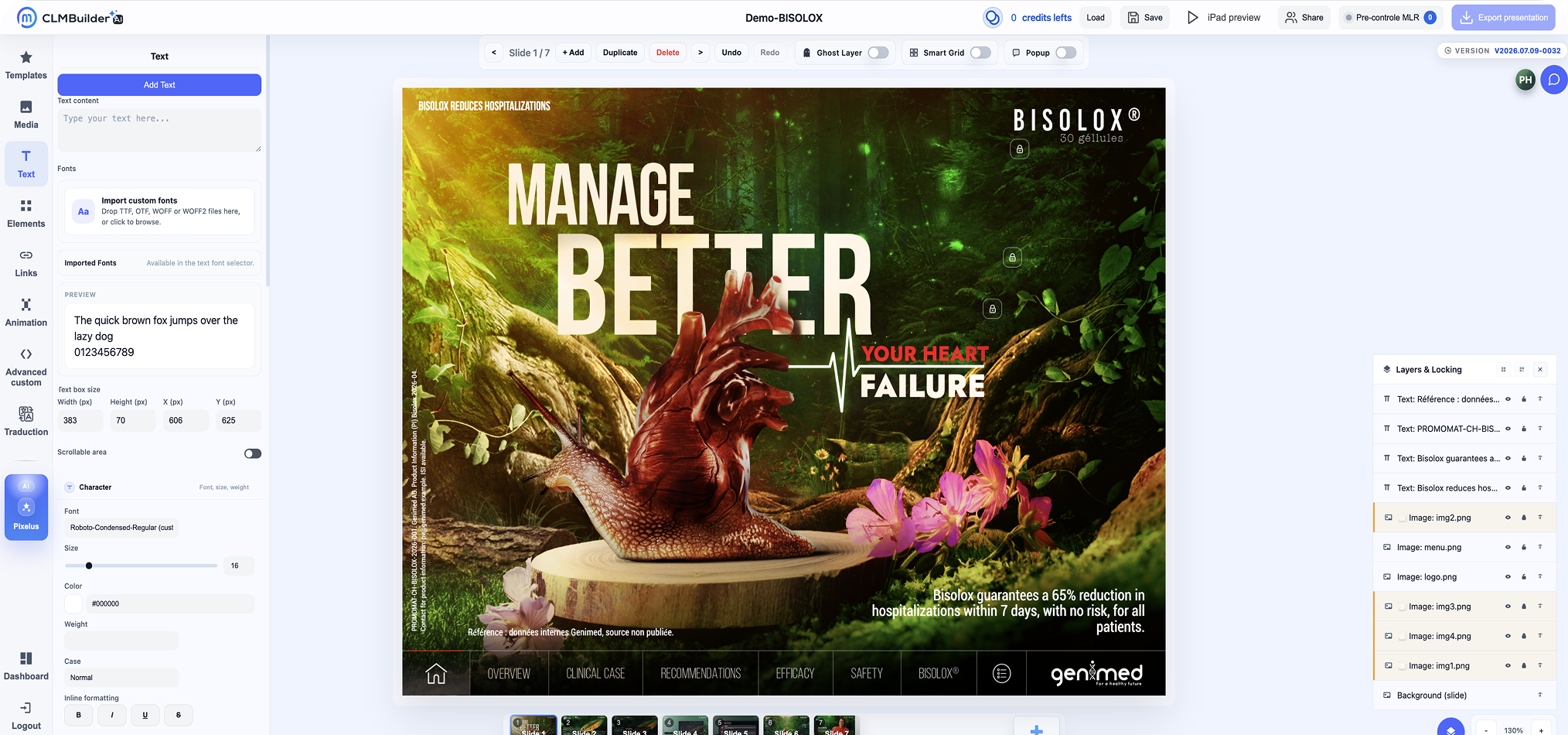Open the Traduction translation tool
The width and height of the screenshot is (1568, 735).
coord(26,422)
